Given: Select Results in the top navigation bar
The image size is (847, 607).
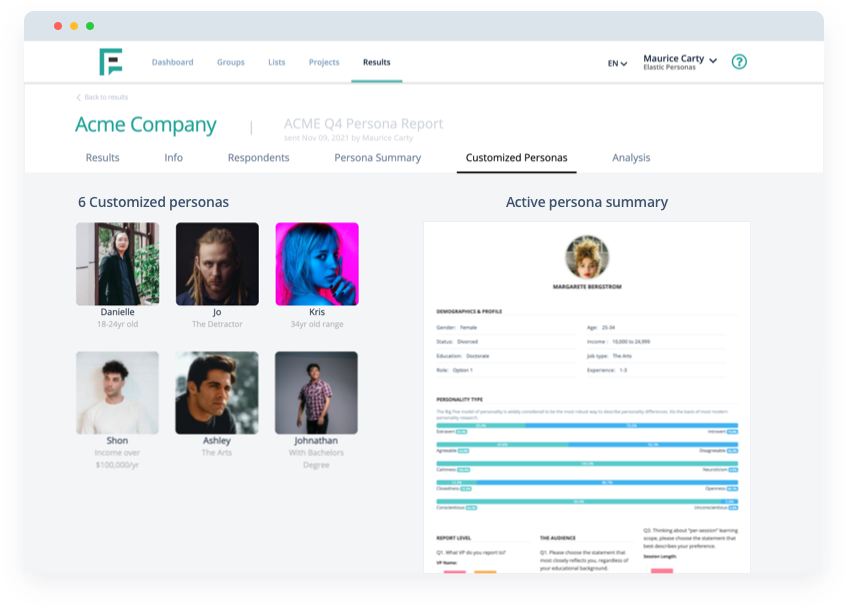Looking at the screenshot, I should tap(377, 62).
